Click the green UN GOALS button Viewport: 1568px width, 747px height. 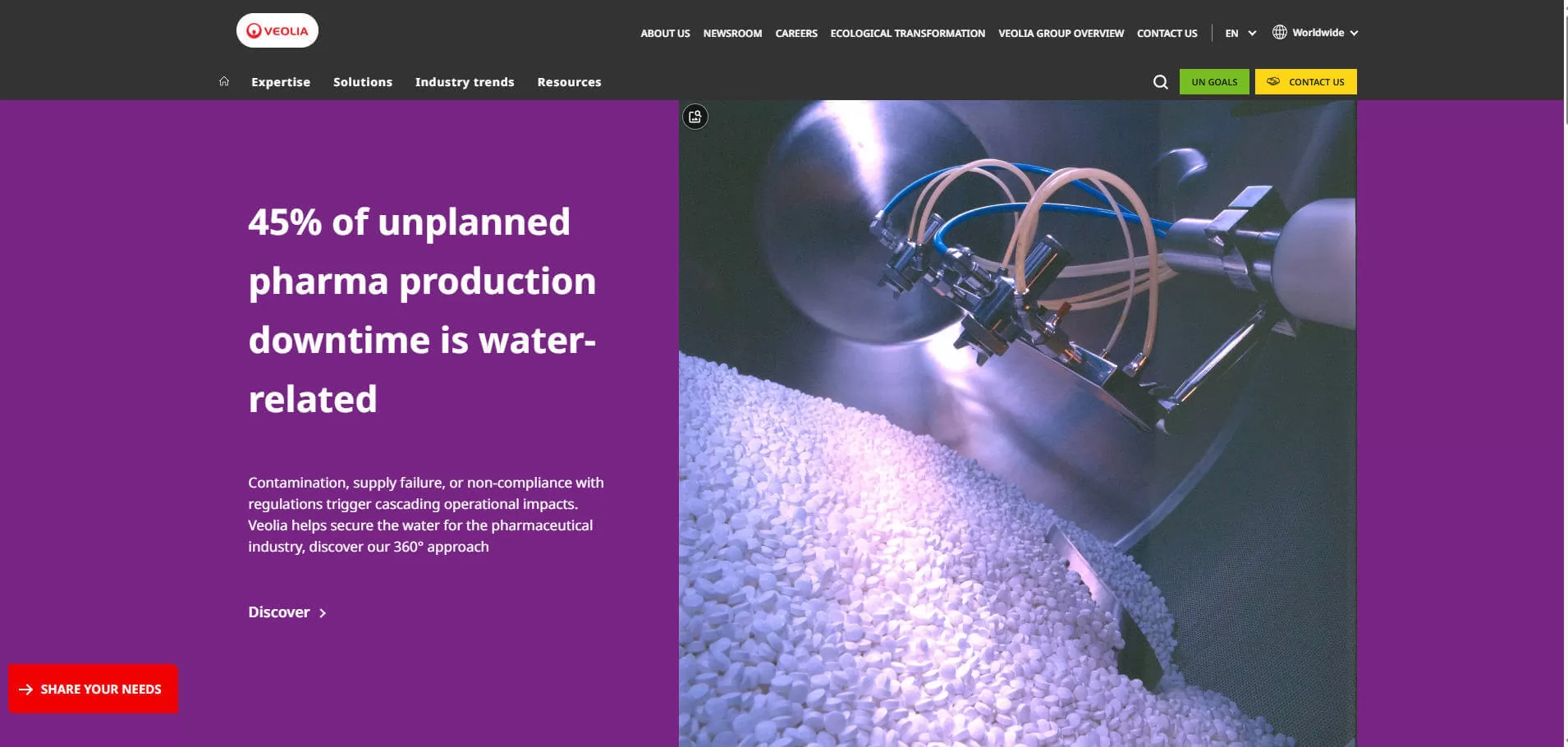point(1213,81)
